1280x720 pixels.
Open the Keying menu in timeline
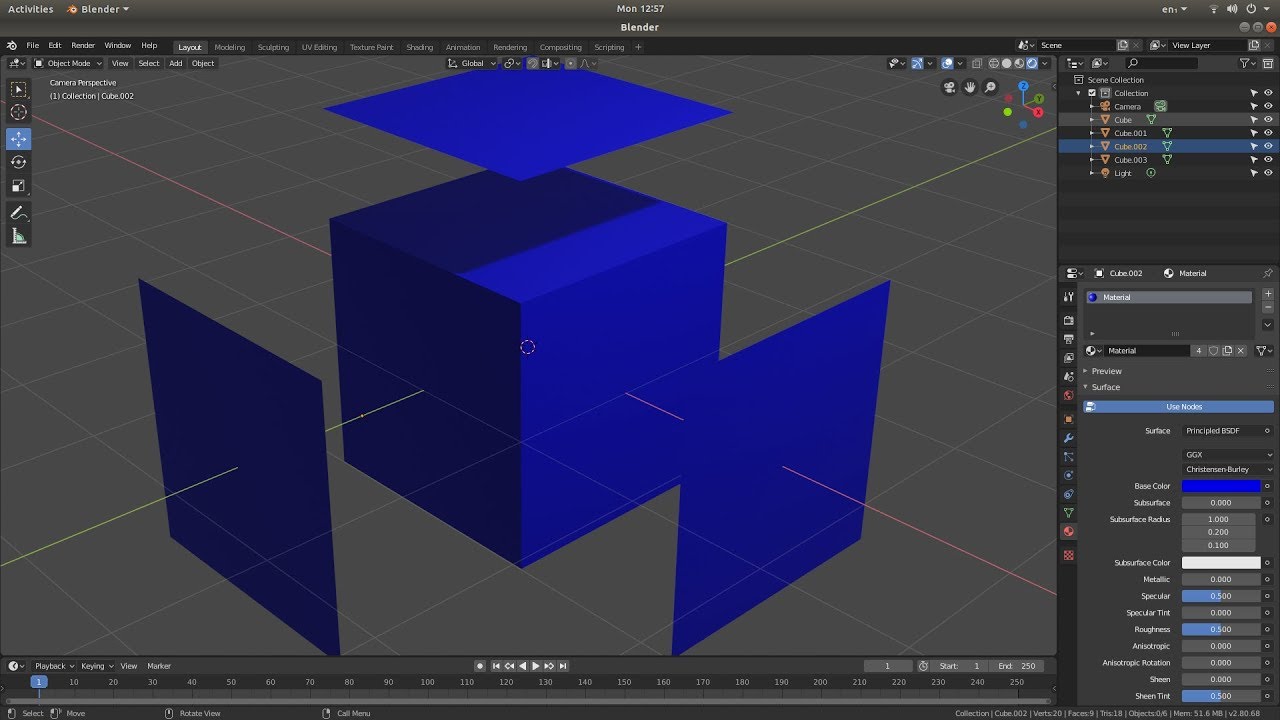96,666
